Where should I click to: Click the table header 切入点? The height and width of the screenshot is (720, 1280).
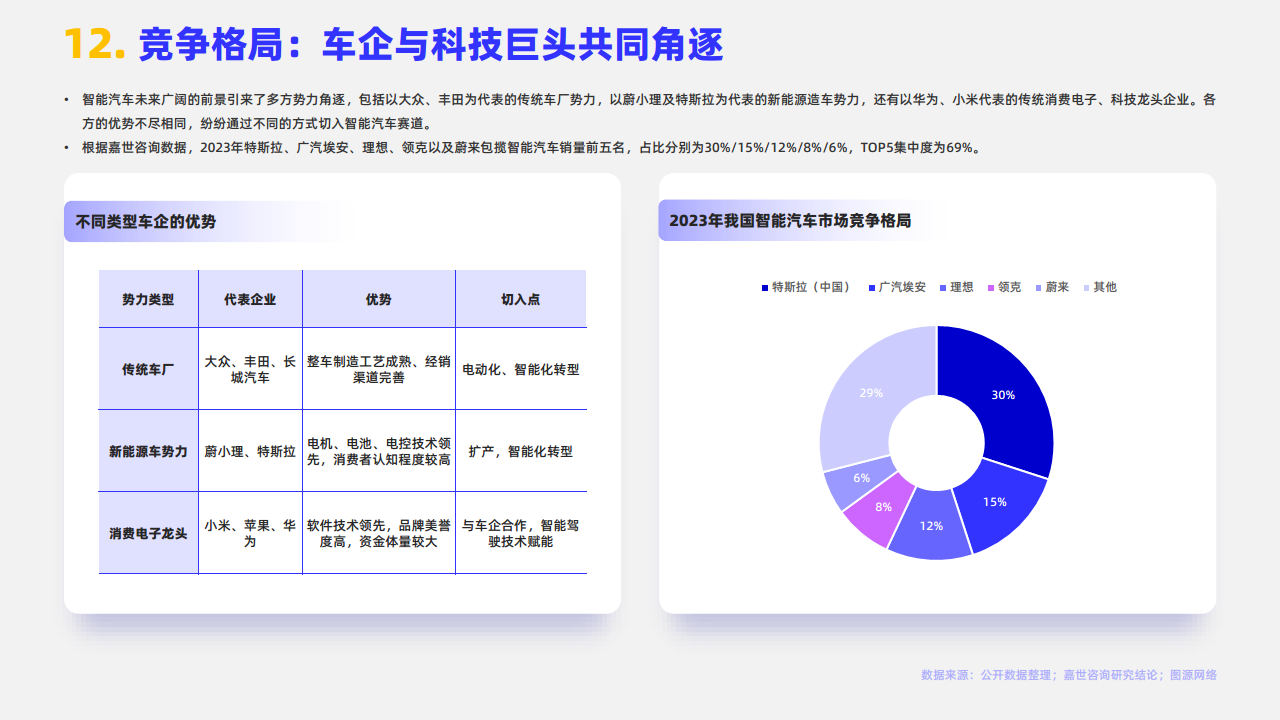[520, 299]
